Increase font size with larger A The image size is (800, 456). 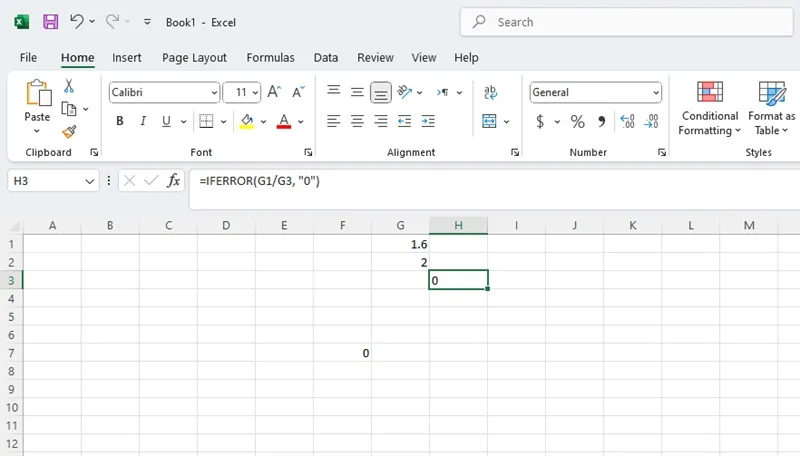point(274,92)
